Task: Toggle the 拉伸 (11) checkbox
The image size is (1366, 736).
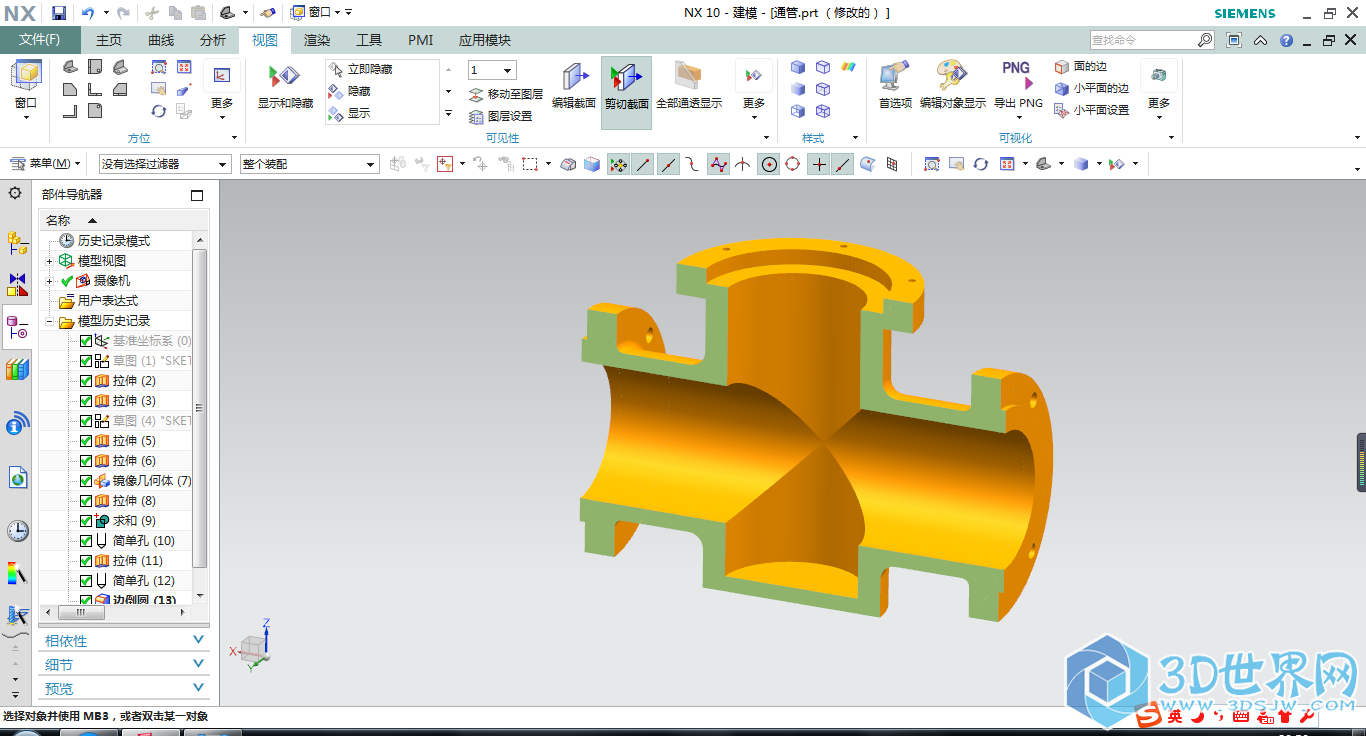Action: coord(86,561)
